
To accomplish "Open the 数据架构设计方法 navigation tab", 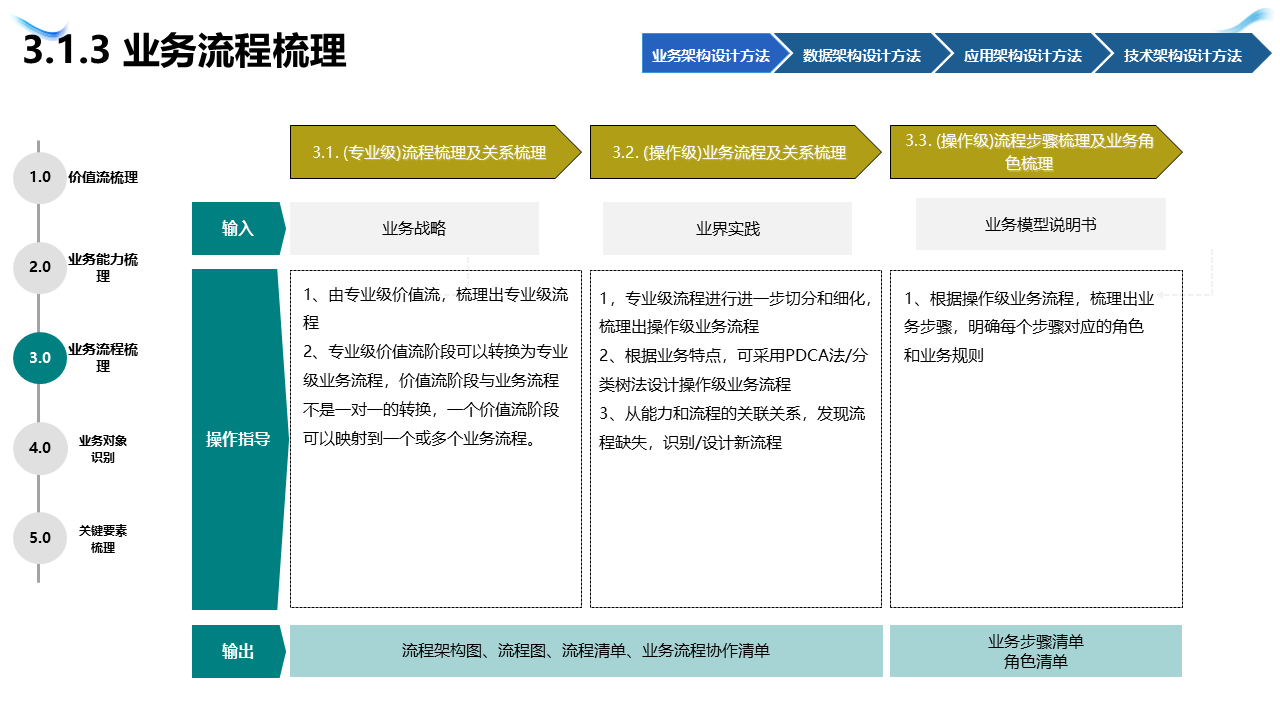I will click(861, 55).
